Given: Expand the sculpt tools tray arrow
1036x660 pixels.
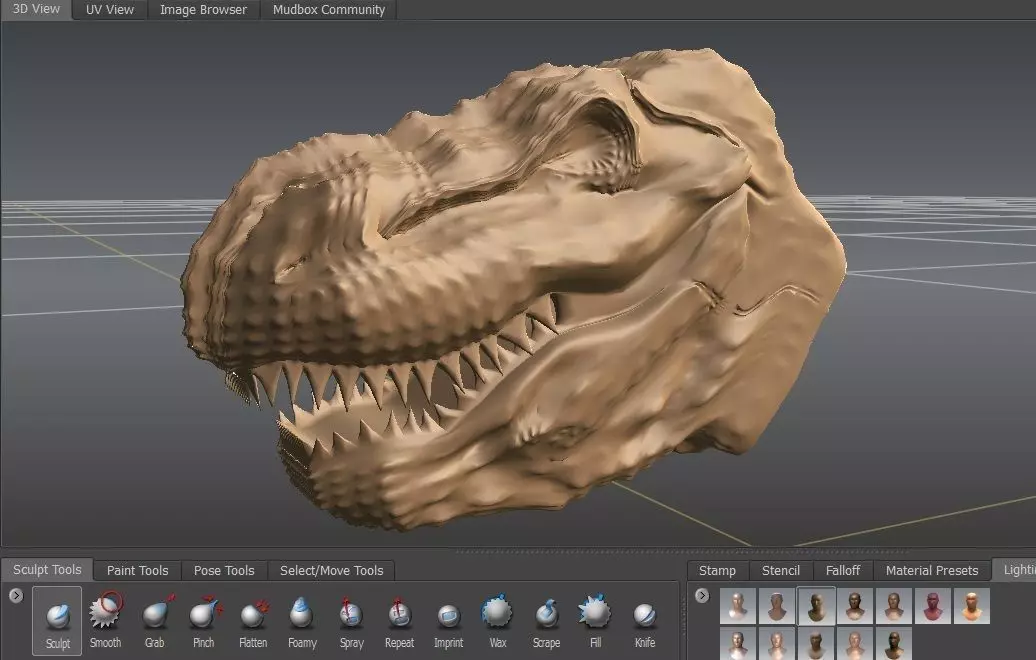Looking at the screenshot, I should tap(15, 596).
